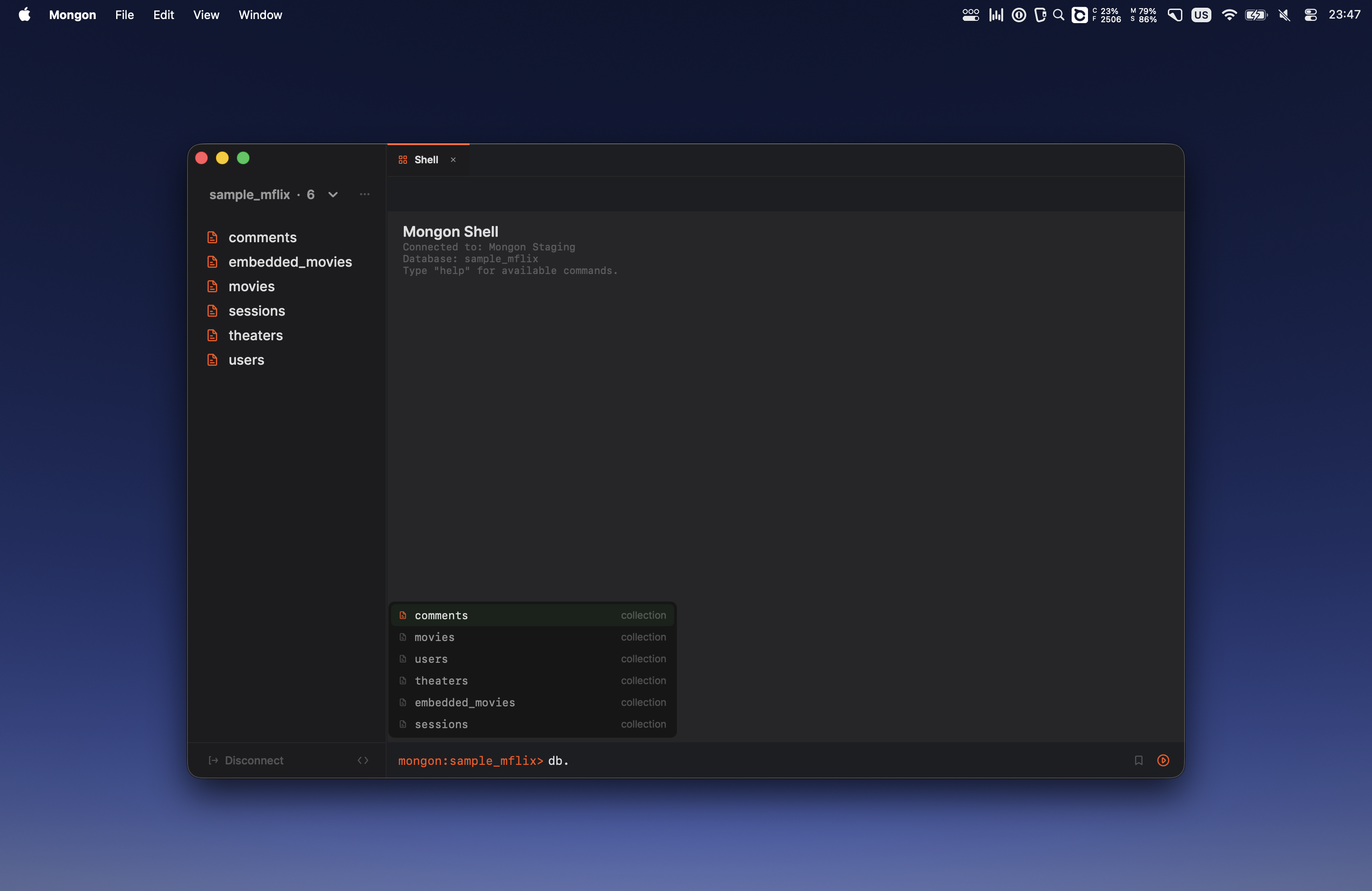This screenshot has width=1372, height=891.
Task: Open the sessions collection in sidebar
Action: [256, 311]
